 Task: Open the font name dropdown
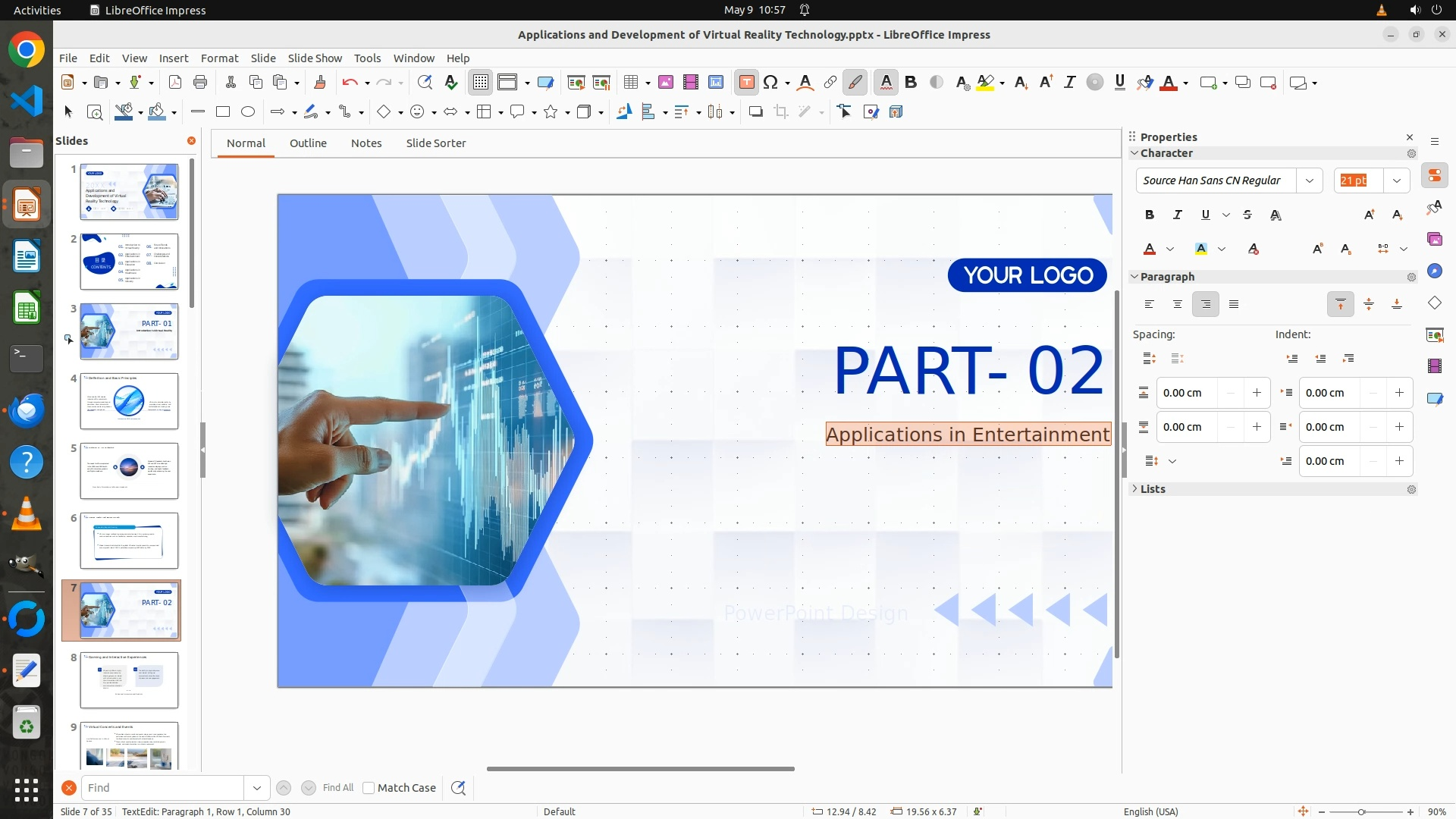click(x=1309, y=180)
